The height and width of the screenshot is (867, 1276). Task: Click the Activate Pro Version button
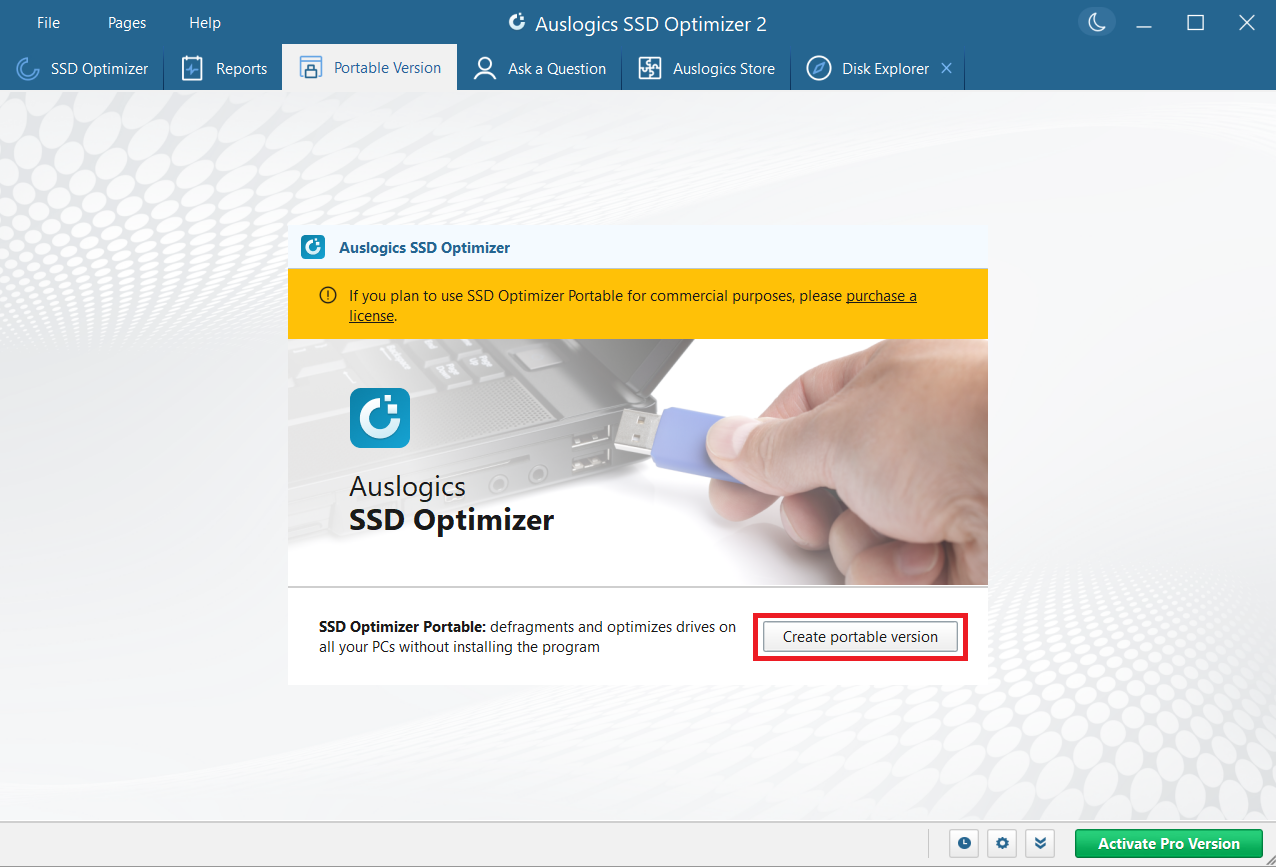click(x=1168, y=843)
